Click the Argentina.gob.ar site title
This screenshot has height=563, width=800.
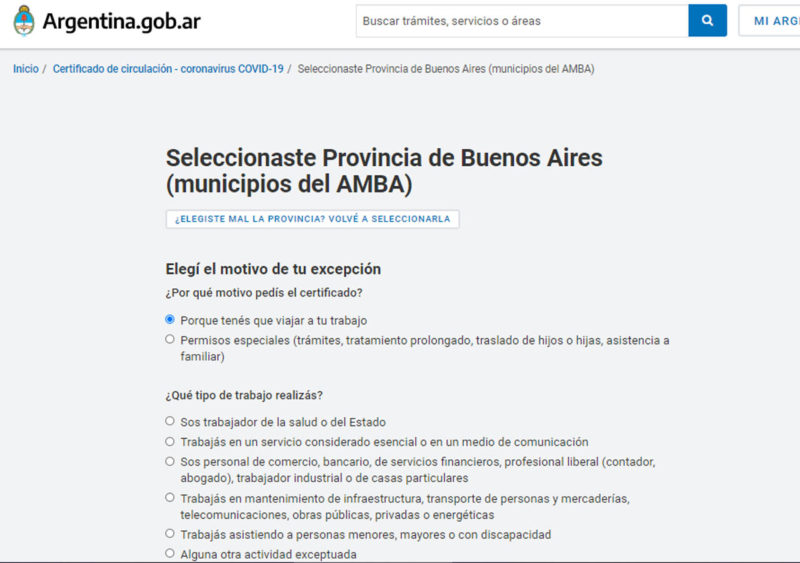121,21
